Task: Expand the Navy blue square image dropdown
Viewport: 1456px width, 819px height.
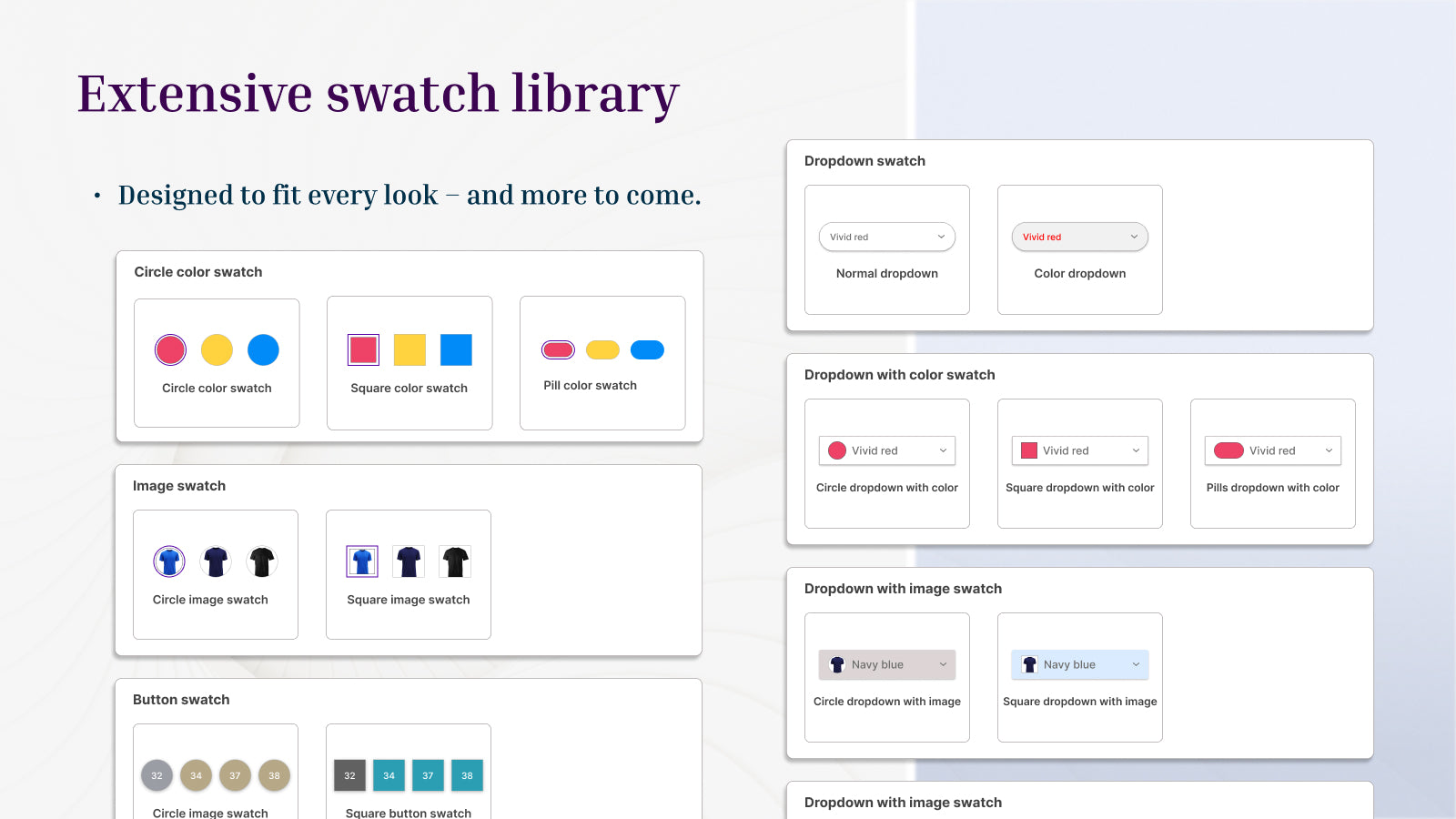Action: pyautogui.click(x=1080, y=664)
